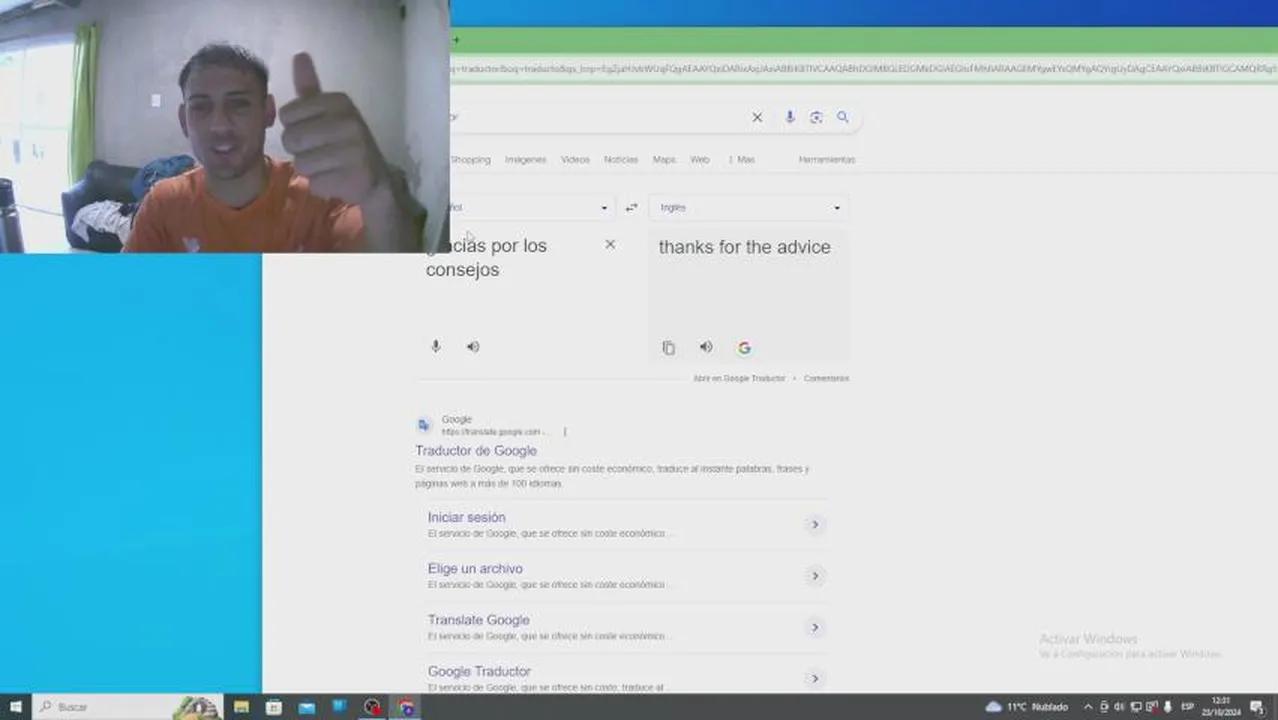This screenshot has height=720, width=1278.
Task: Switch to the Videos tab
Action: (575, 160)
